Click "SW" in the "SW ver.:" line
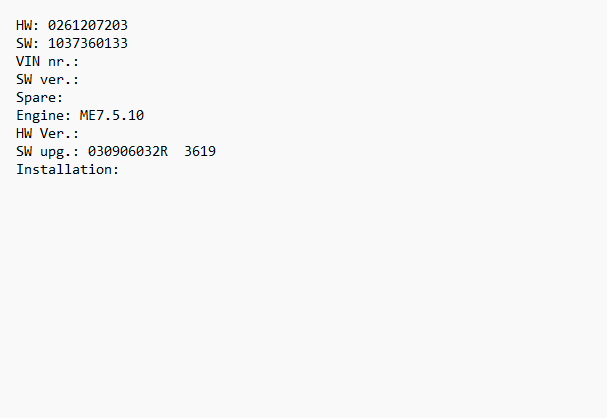 coord(24,79)
